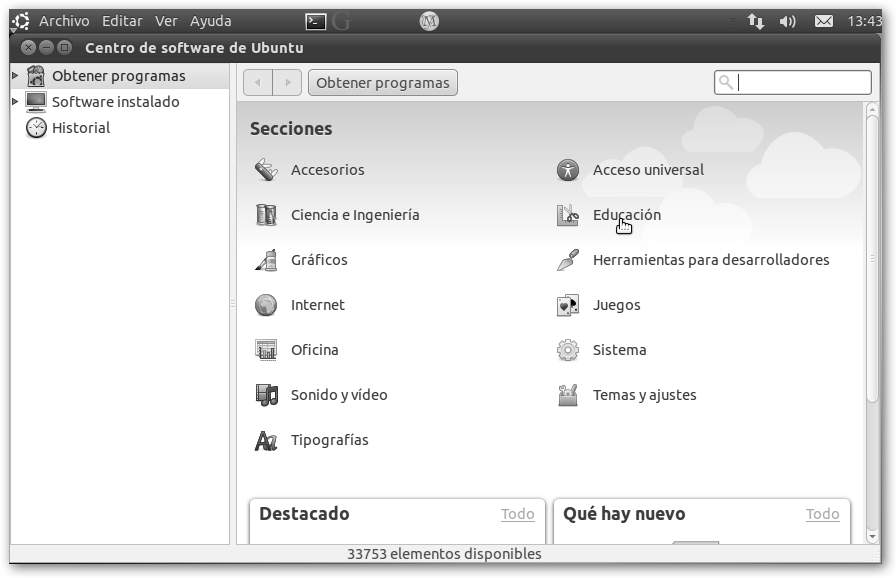
Task: Click inside the search field
Action: click(x=800, y=83)
